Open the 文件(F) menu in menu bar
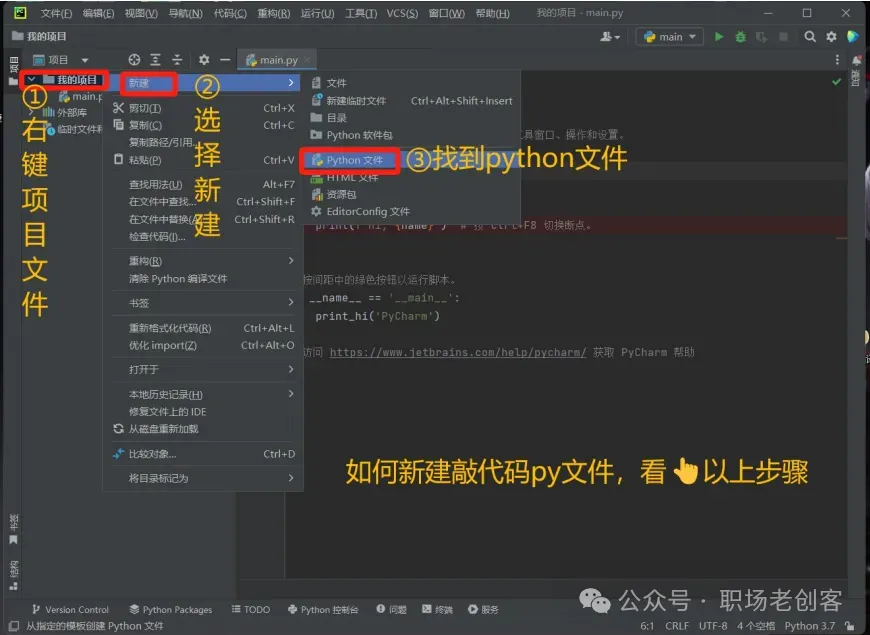Image resolution: width=870 pixels, height=635 pixels. pos(57,13)
